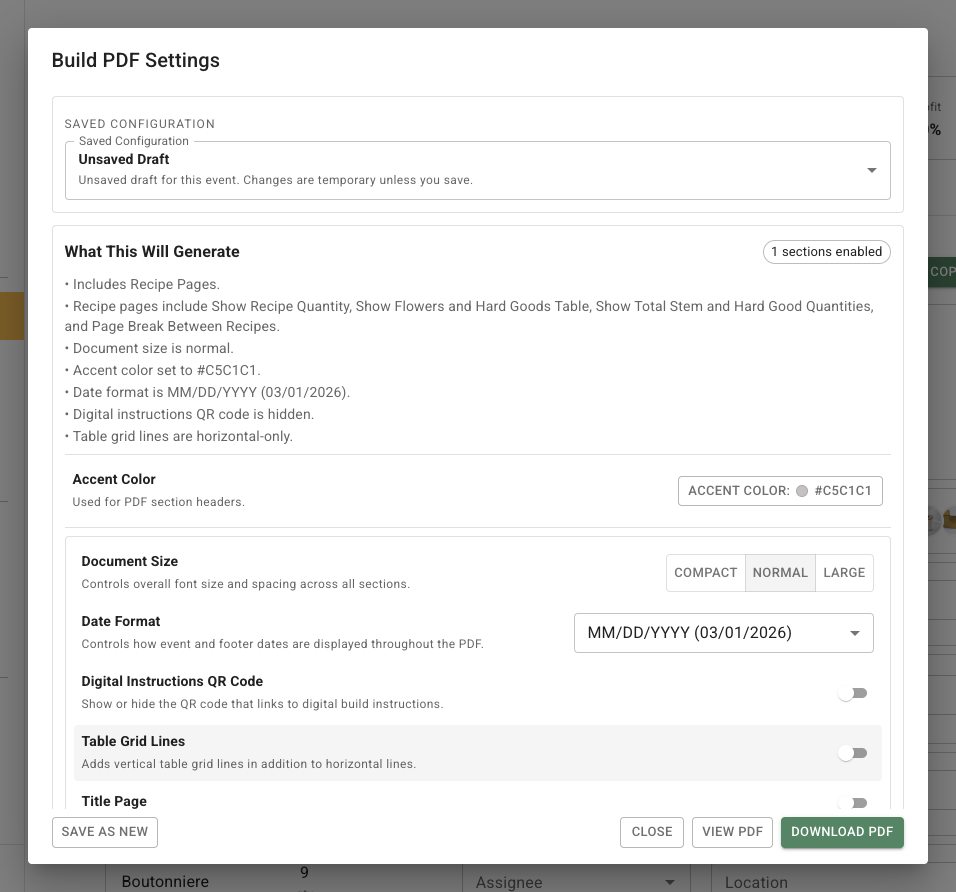Click the Download PDF button
The width and height of the screenshot is (956, 892).
pyautogui.click(x=842, y=832)
